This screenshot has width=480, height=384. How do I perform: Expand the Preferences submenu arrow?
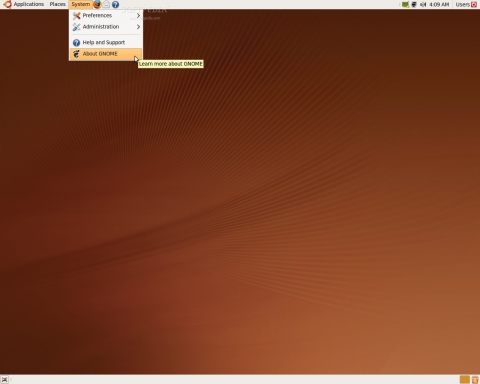[138, 15]
